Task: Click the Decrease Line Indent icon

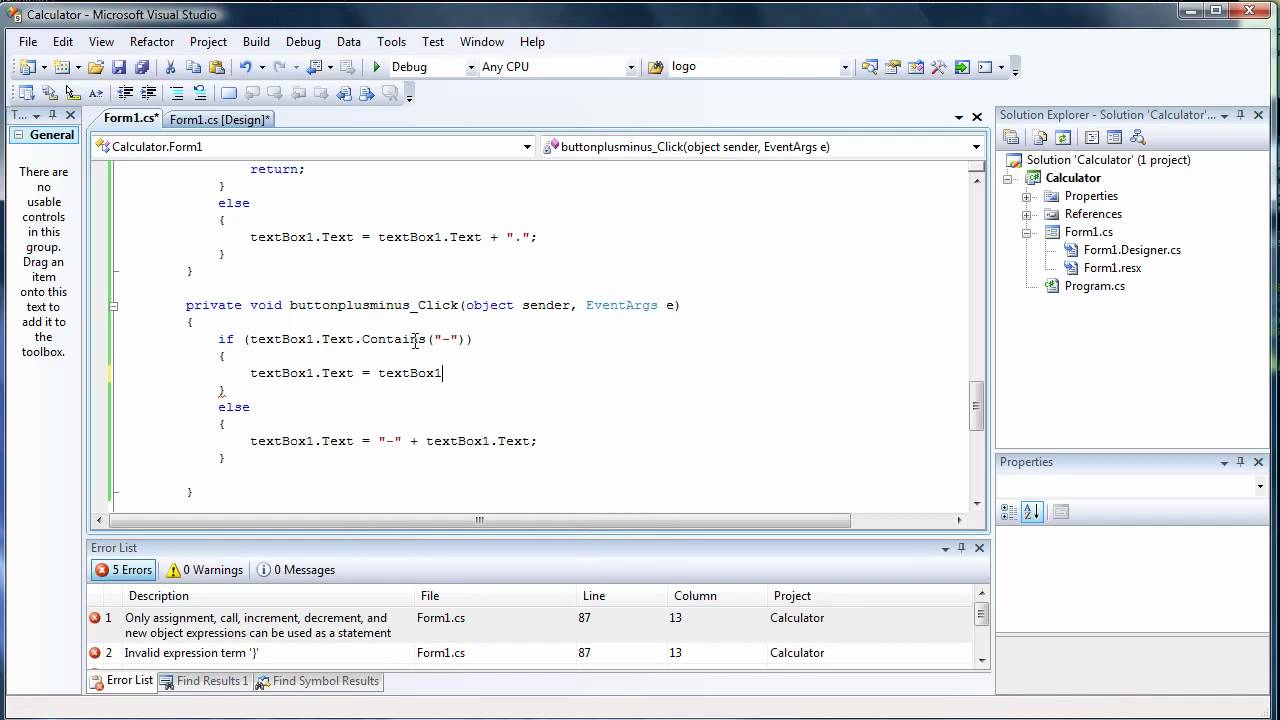Action: (125, 93)
